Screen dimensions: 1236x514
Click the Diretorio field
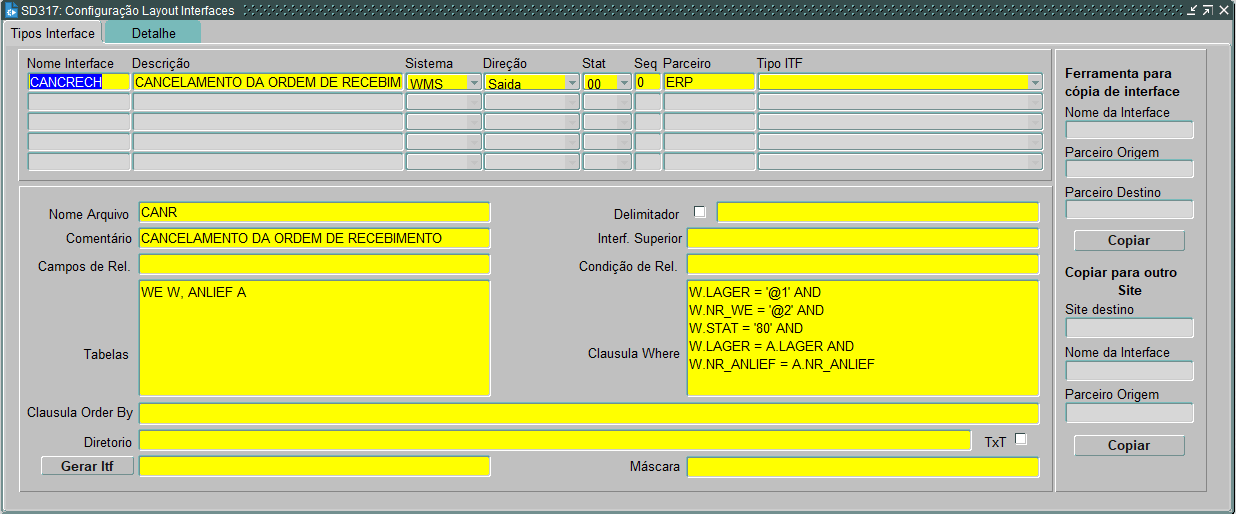555,440
